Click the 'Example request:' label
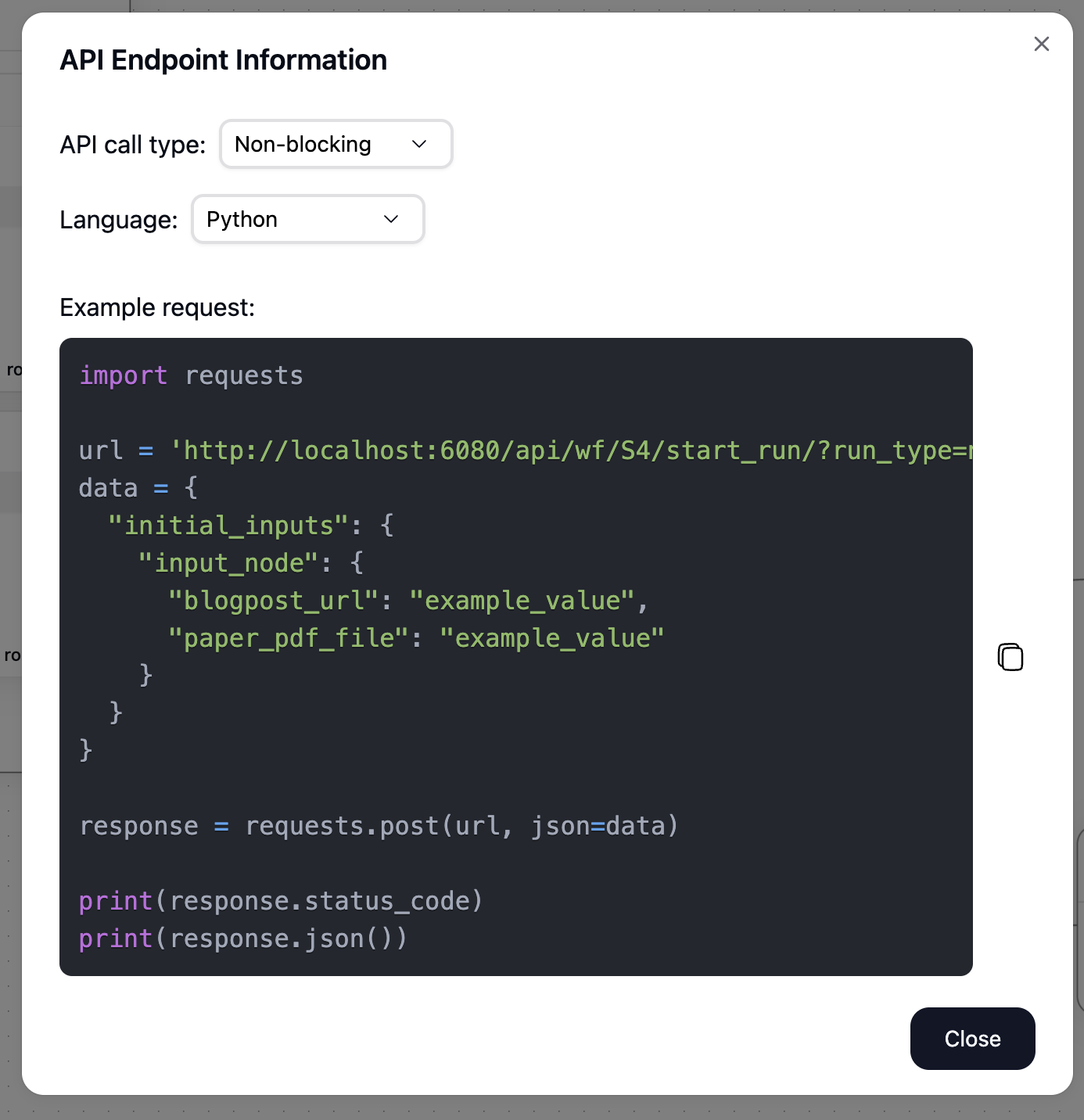 tap(157, 307)
